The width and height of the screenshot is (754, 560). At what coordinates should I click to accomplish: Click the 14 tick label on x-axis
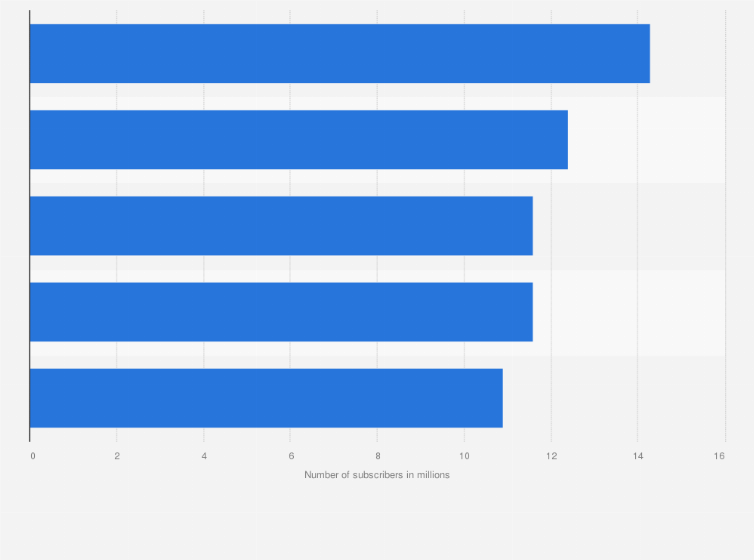pos(637,456)
